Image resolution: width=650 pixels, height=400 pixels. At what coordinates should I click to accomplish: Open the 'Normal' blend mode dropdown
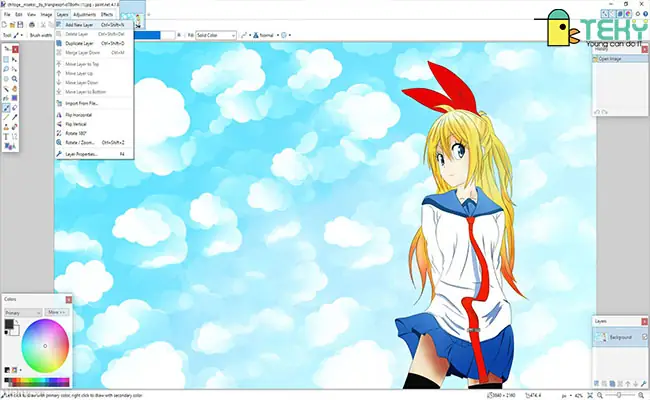click(x=266, y=35)
